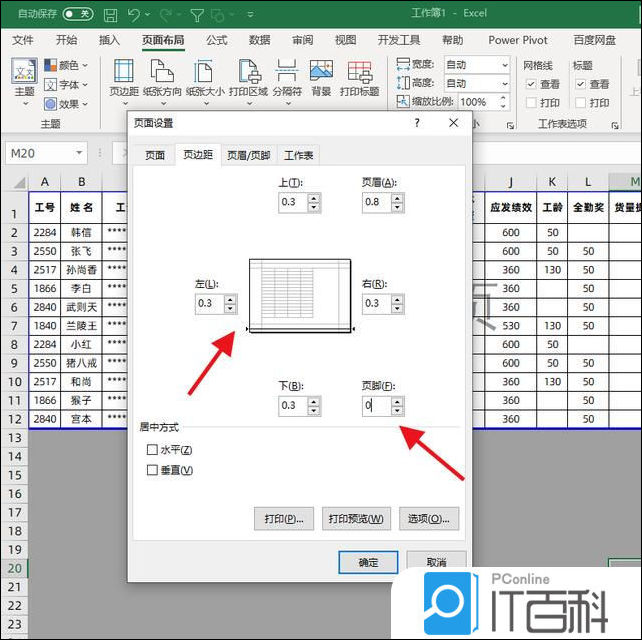Uncheck 网格线 查看 checkbox
Screen dimensions: 642x640
530,85
